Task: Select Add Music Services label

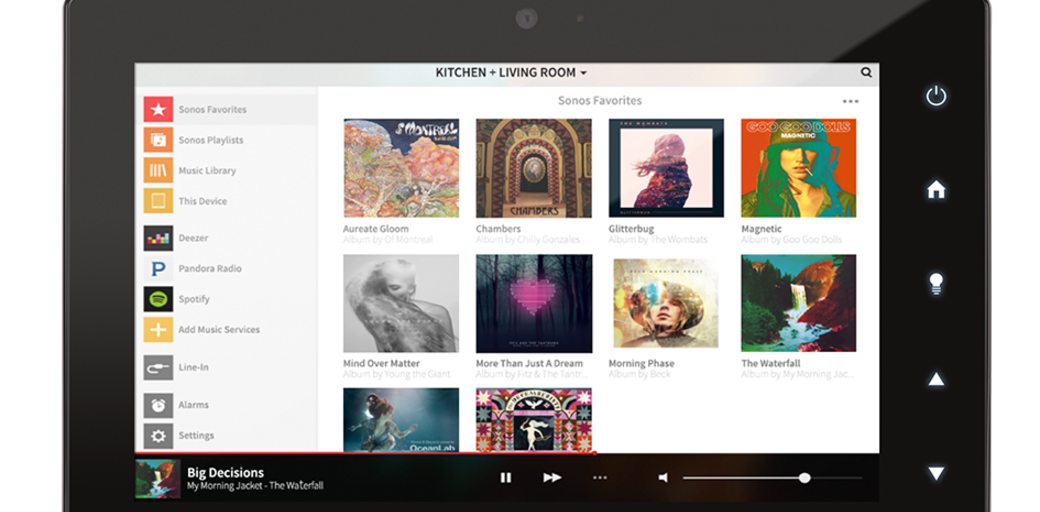Action: [219, 330]
